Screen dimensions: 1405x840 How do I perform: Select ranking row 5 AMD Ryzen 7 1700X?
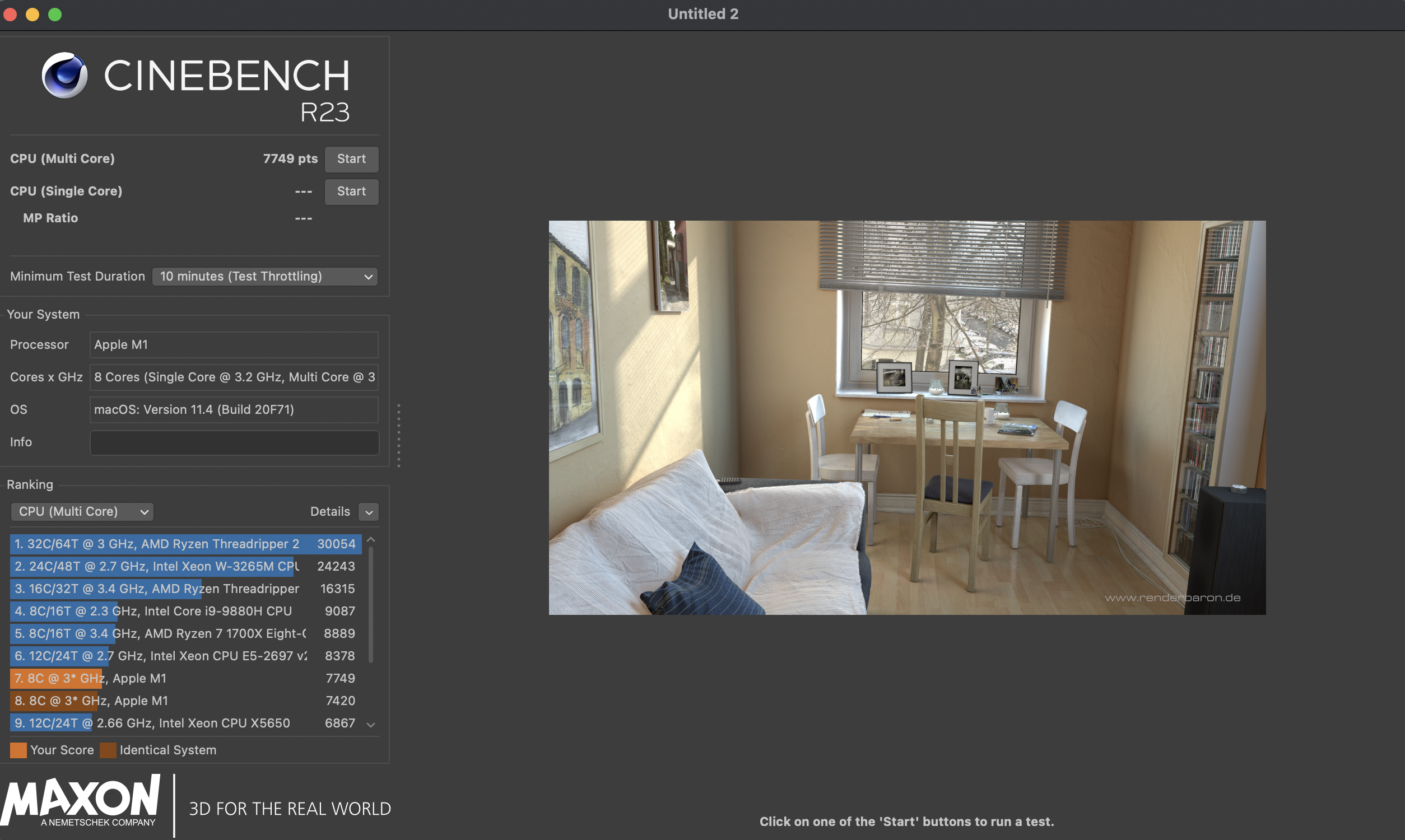pyautogui.click(x=185, y=633)
